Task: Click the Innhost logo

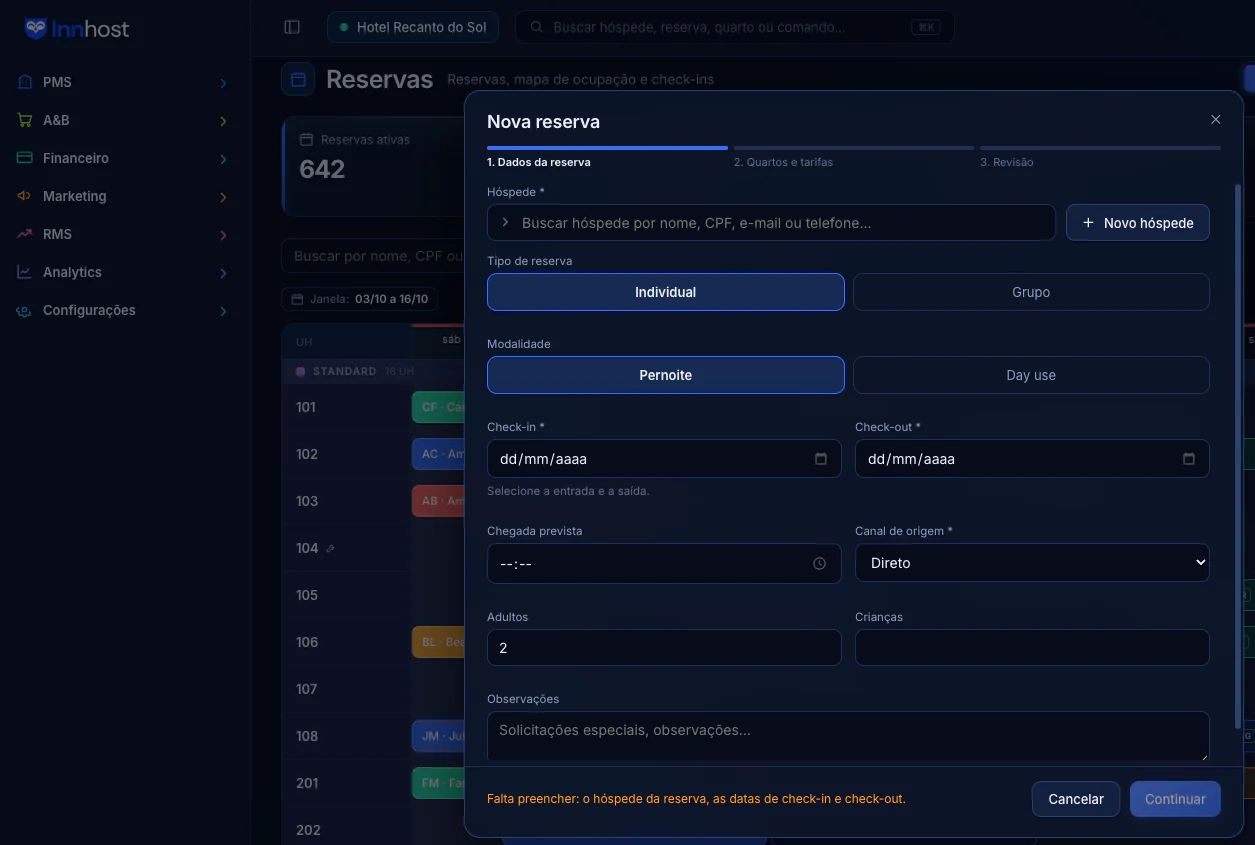Action: pyautogui.click(x=77, y=29)
